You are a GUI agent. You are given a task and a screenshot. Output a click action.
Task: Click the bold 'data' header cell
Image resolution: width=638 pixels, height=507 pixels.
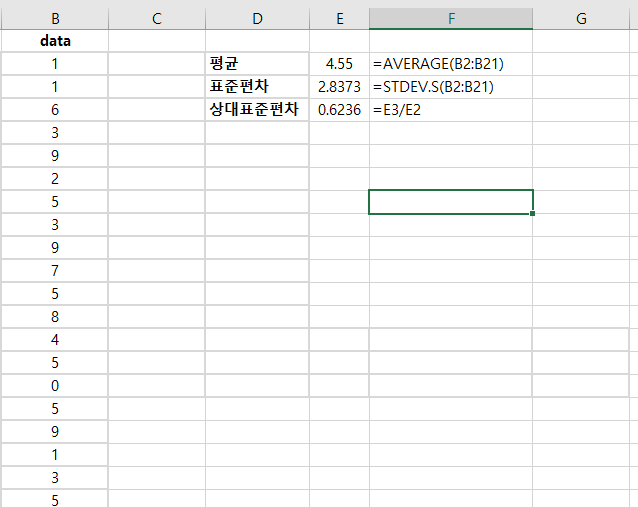pos(55,41)
